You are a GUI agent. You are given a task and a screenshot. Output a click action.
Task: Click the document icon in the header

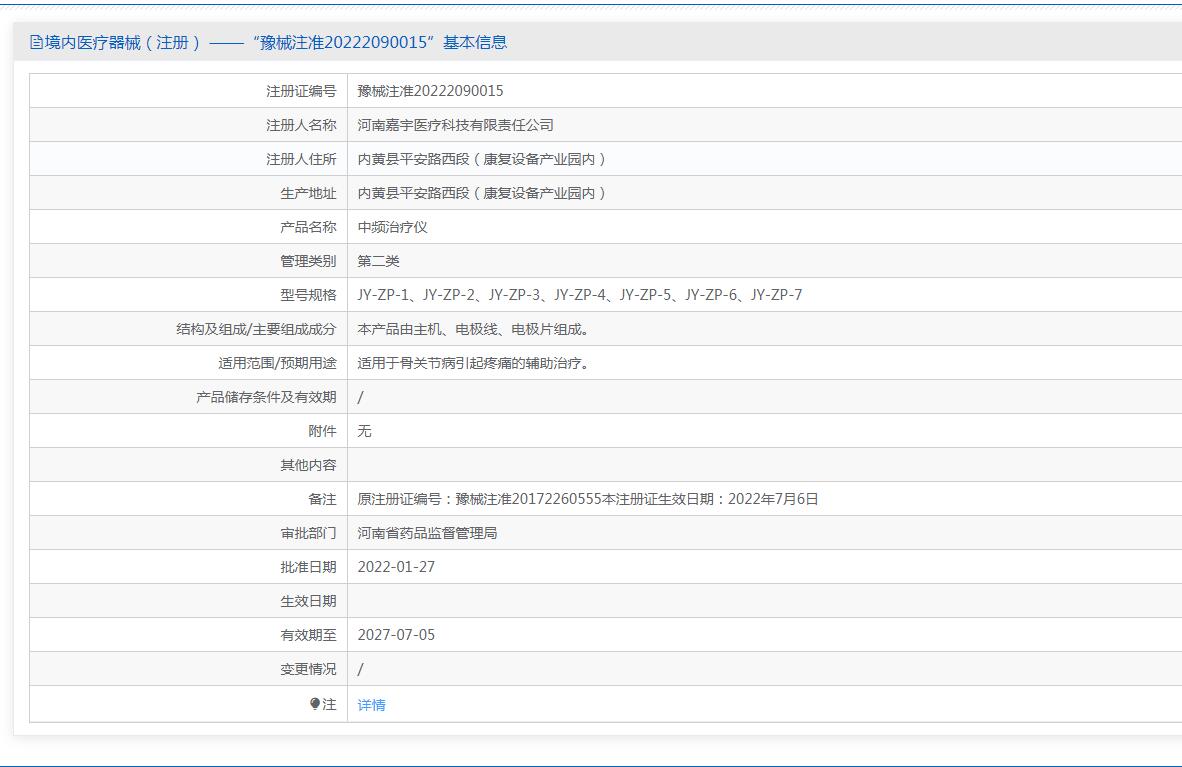(x=37, y=42)
